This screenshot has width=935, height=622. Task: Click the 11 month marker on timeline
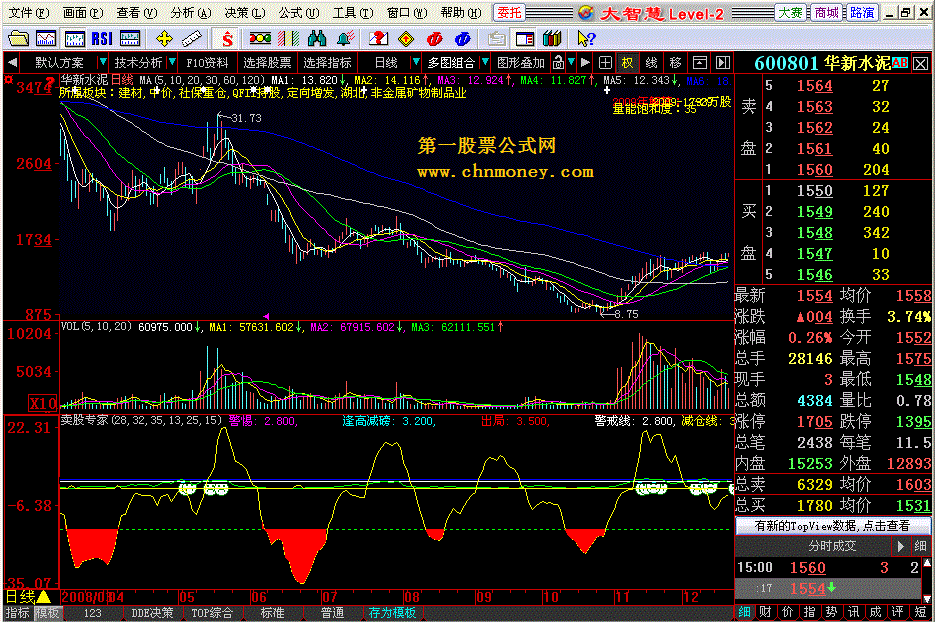[623, 597]
